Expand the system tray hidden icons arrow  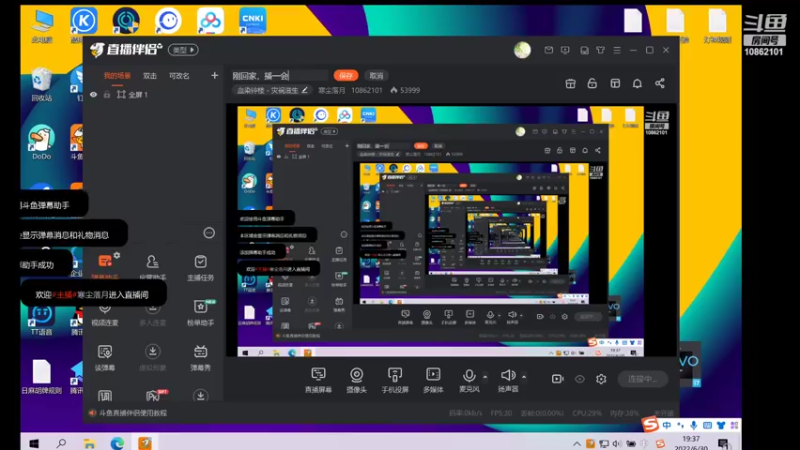(x=577, y=444)
